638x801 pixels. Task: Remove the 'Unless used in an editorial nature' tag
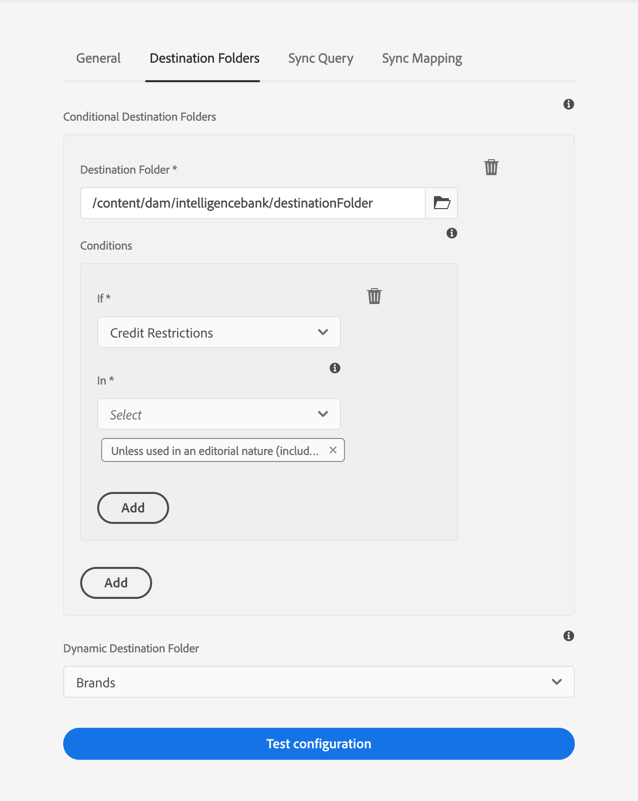[333, 450]
